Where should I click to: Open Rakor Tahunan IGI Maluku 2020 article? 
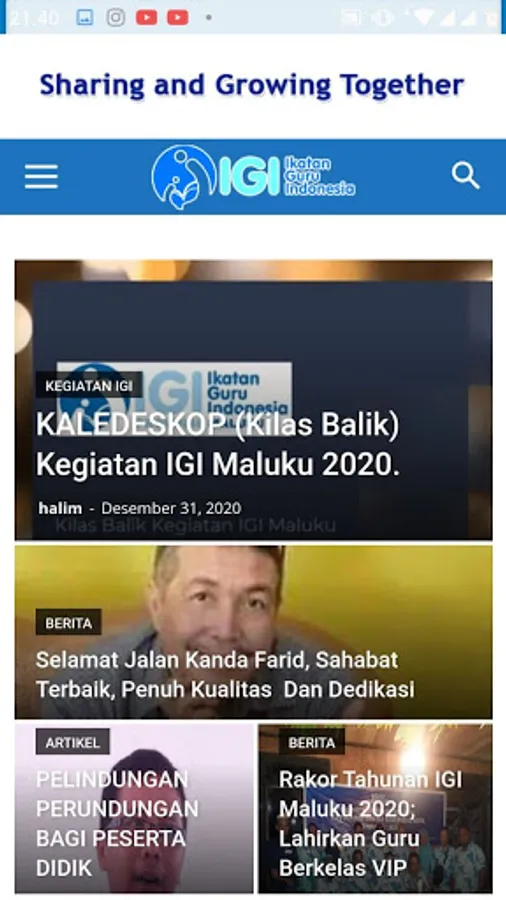pos(370,823)
